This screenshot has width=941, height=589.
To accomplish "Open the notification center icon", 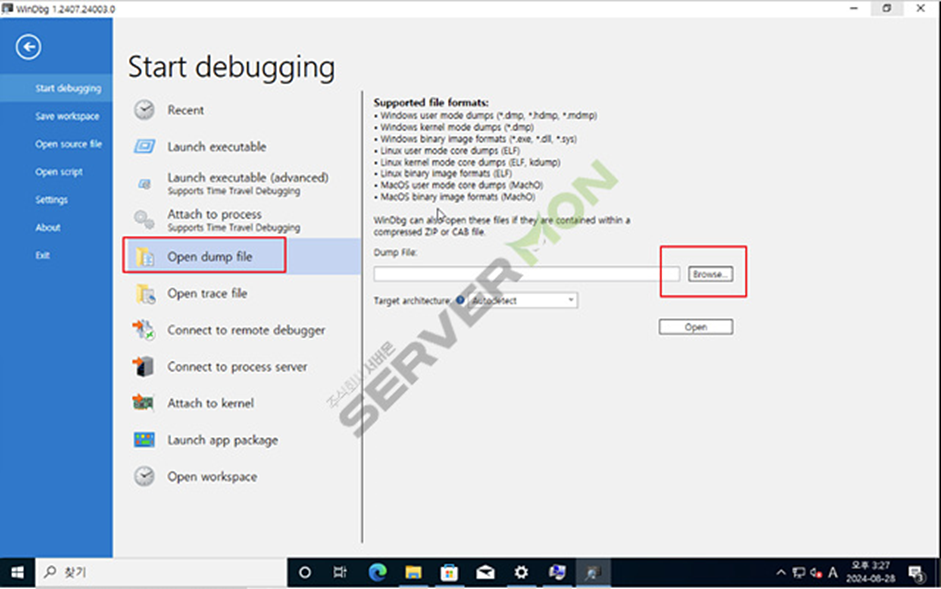I will pyautogui.click(x=916, y=573).
